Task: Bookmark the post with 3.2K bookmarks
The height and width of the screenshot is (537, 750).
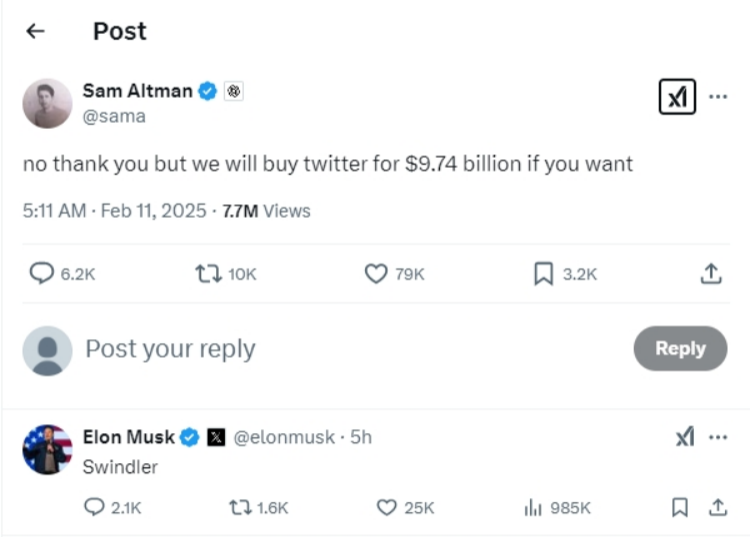Action: tap(543, 273)
